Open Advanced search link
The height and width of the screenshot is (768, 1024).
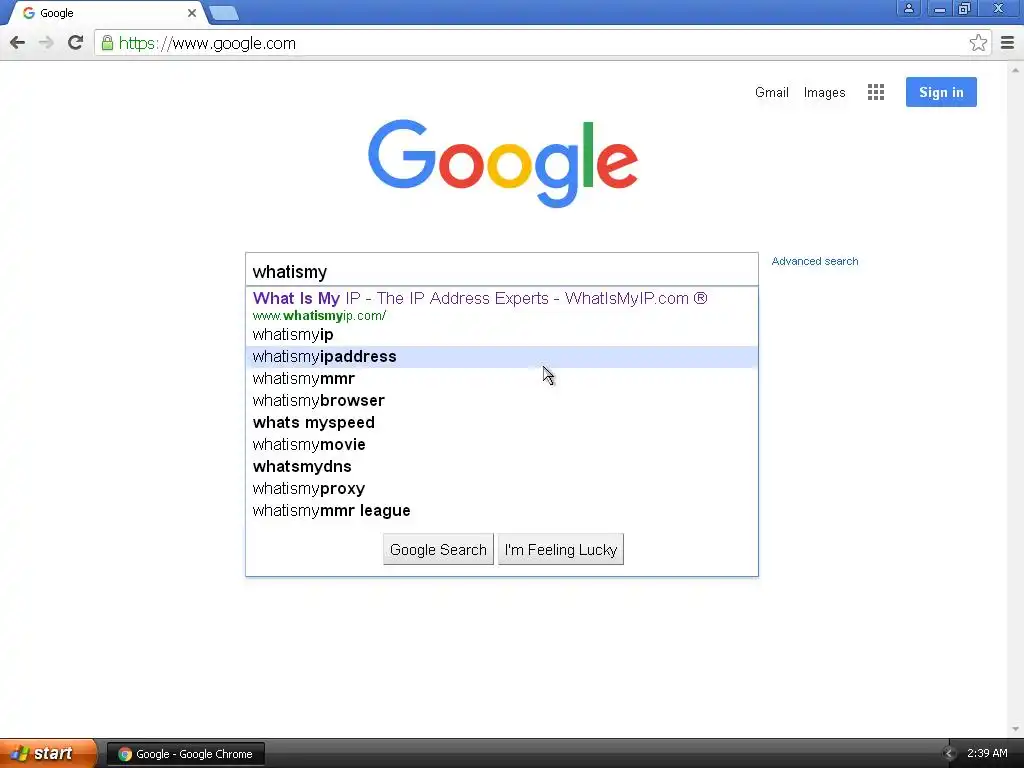(814, 261)
